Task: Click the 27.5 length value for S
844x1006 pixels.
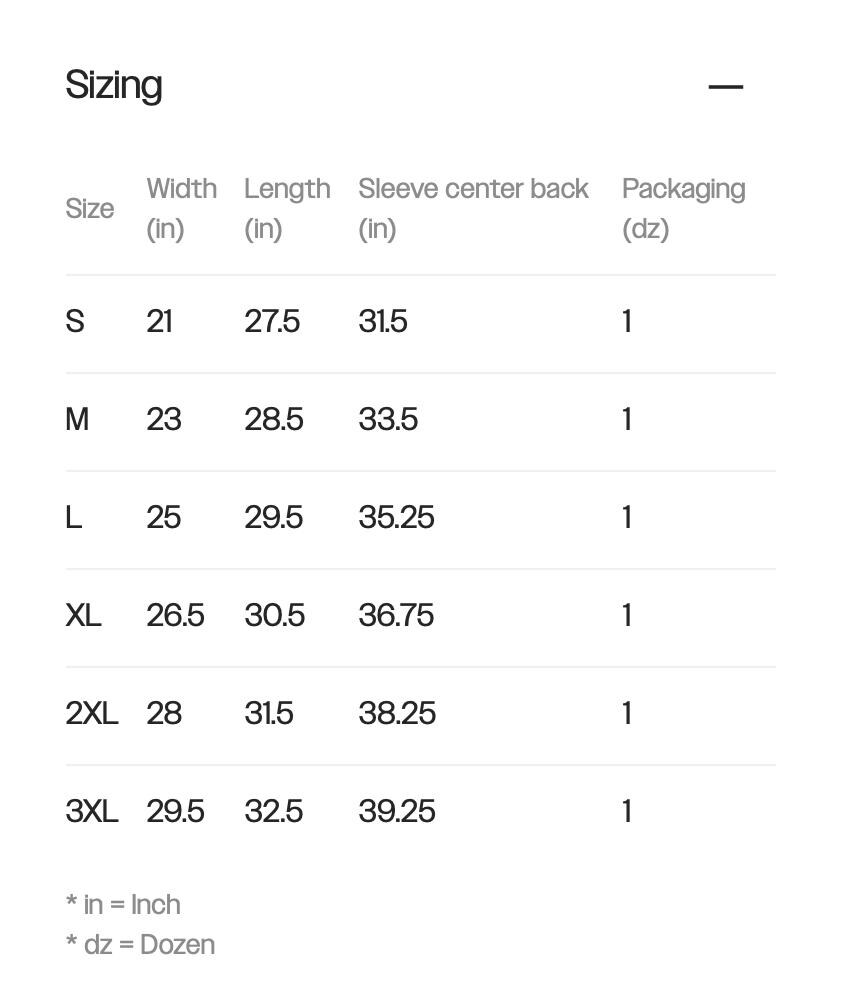Action: (272, 321)
